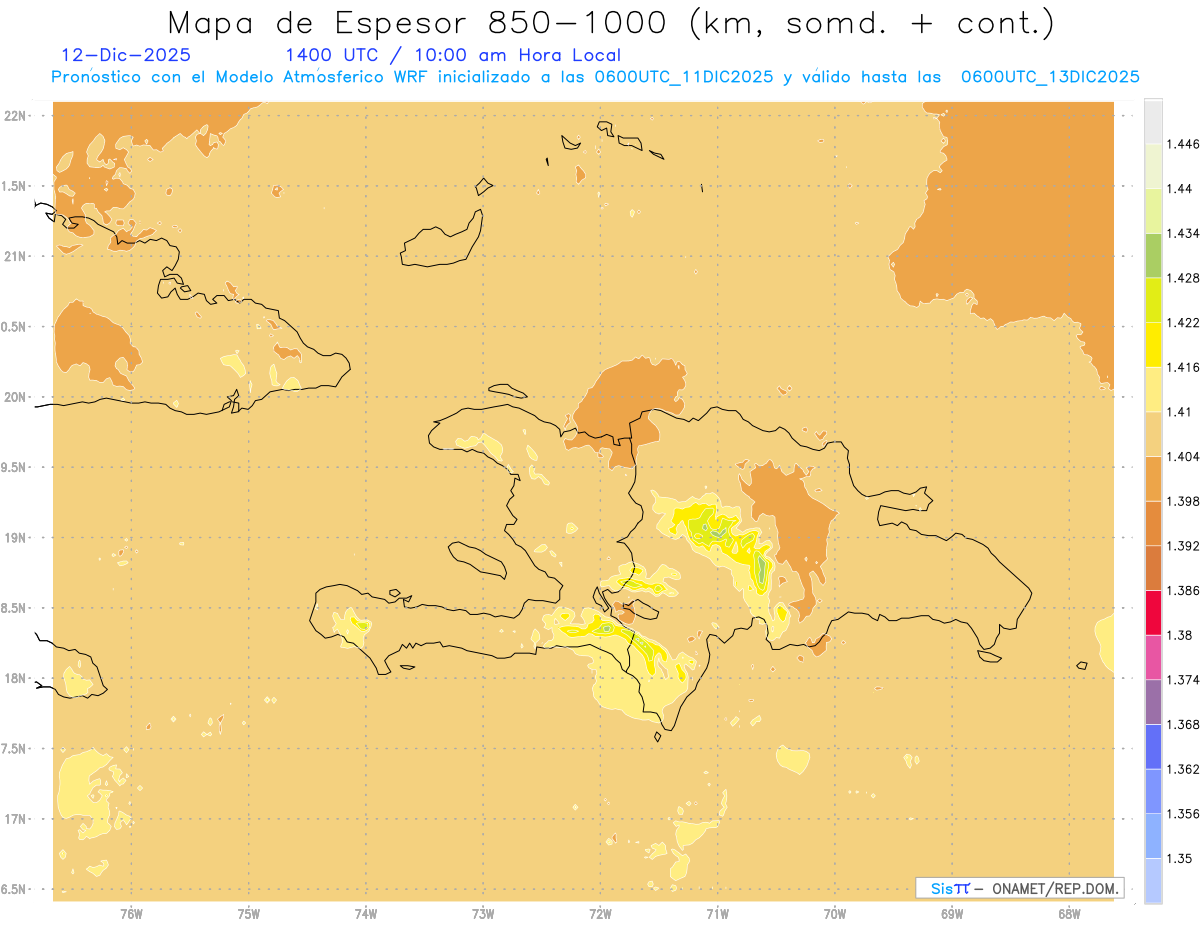Click the '1.362' colorbar value
The width and height of the screenshot is (1200, 927).
tap(1184, 769)
